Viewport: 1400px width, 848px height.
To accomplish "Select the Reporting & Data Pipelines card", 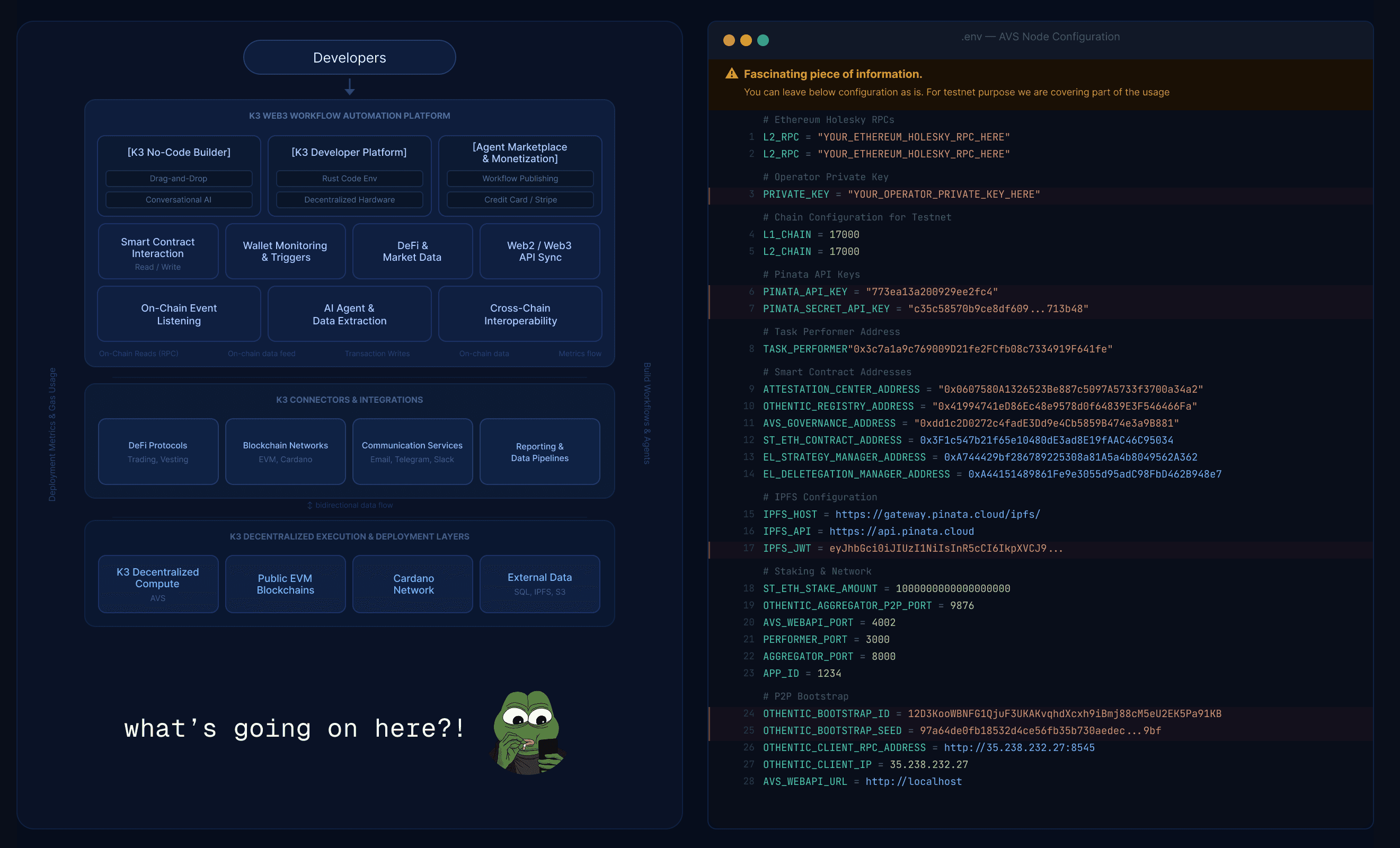I will (x=540, y=452).
